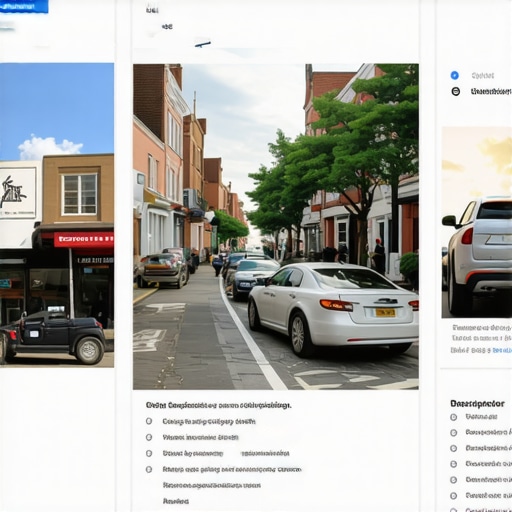Select third radio option under the bold right-panel heading
Viewport: 512px width, 512px height.
click(453, 448)
